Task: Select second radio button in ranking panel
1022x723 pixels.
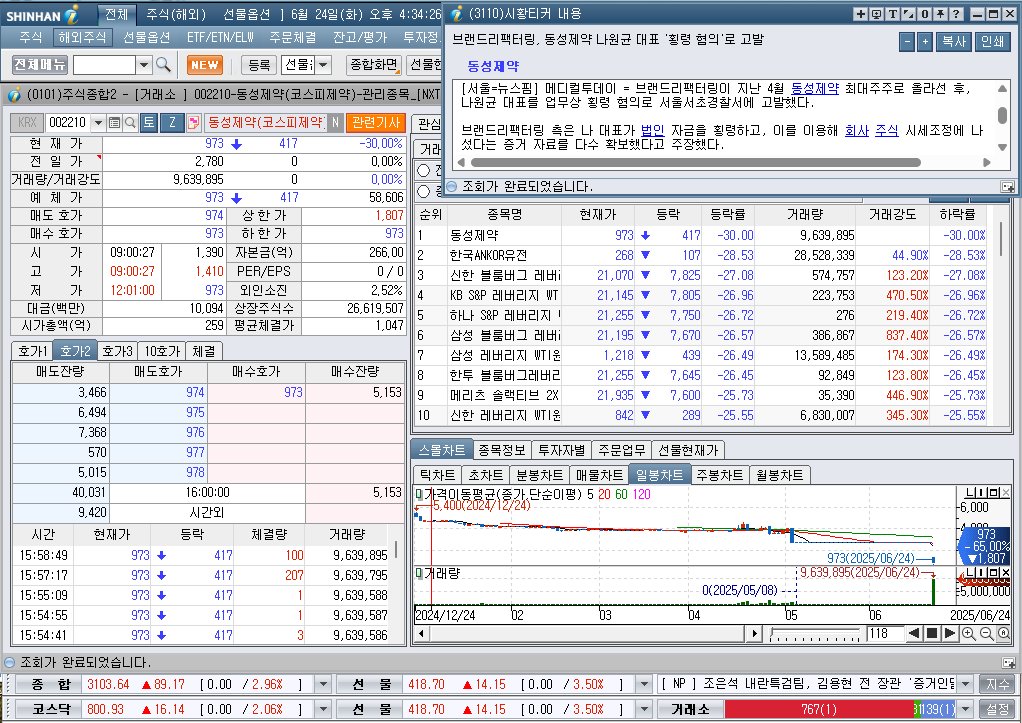Action: tap(424, 191)
